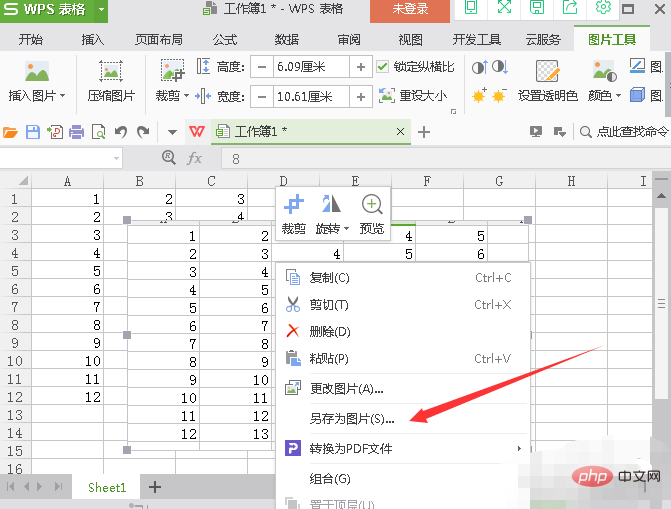Switch to the 插入 ribbon tab
Screen dimensions: 671x509
[x=93, y=40]
